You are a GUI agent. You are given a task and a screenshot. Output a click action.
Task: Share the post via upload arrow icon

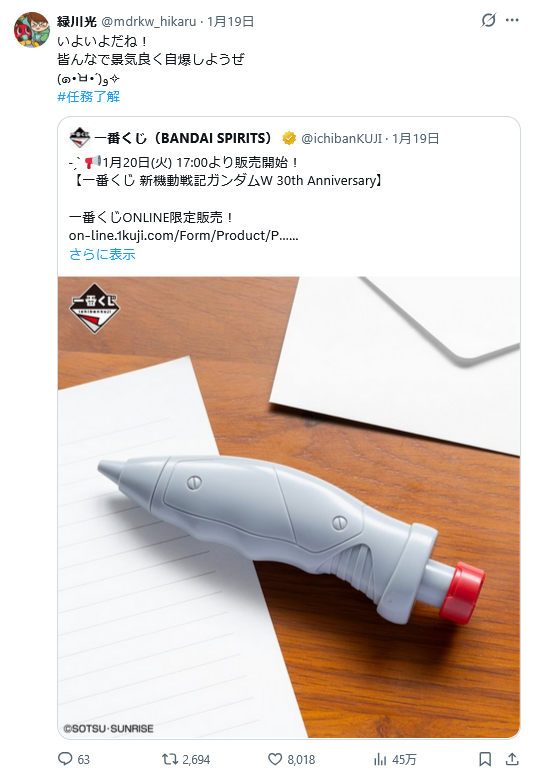click(x=512, y=759)
